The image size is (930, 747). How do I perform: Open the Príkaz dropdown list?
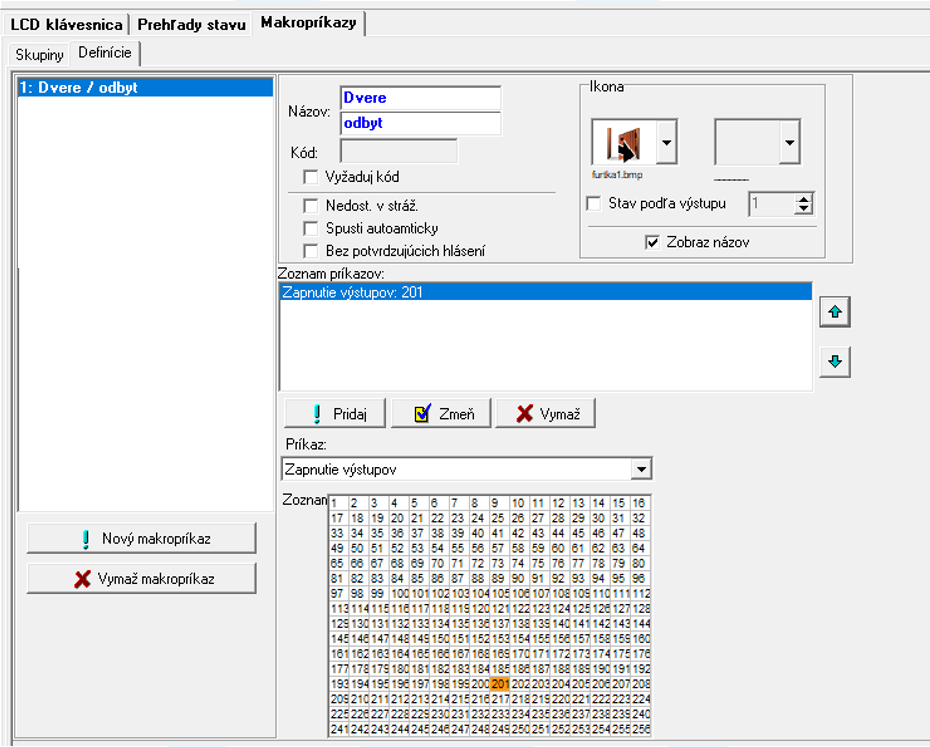point(641,469)
